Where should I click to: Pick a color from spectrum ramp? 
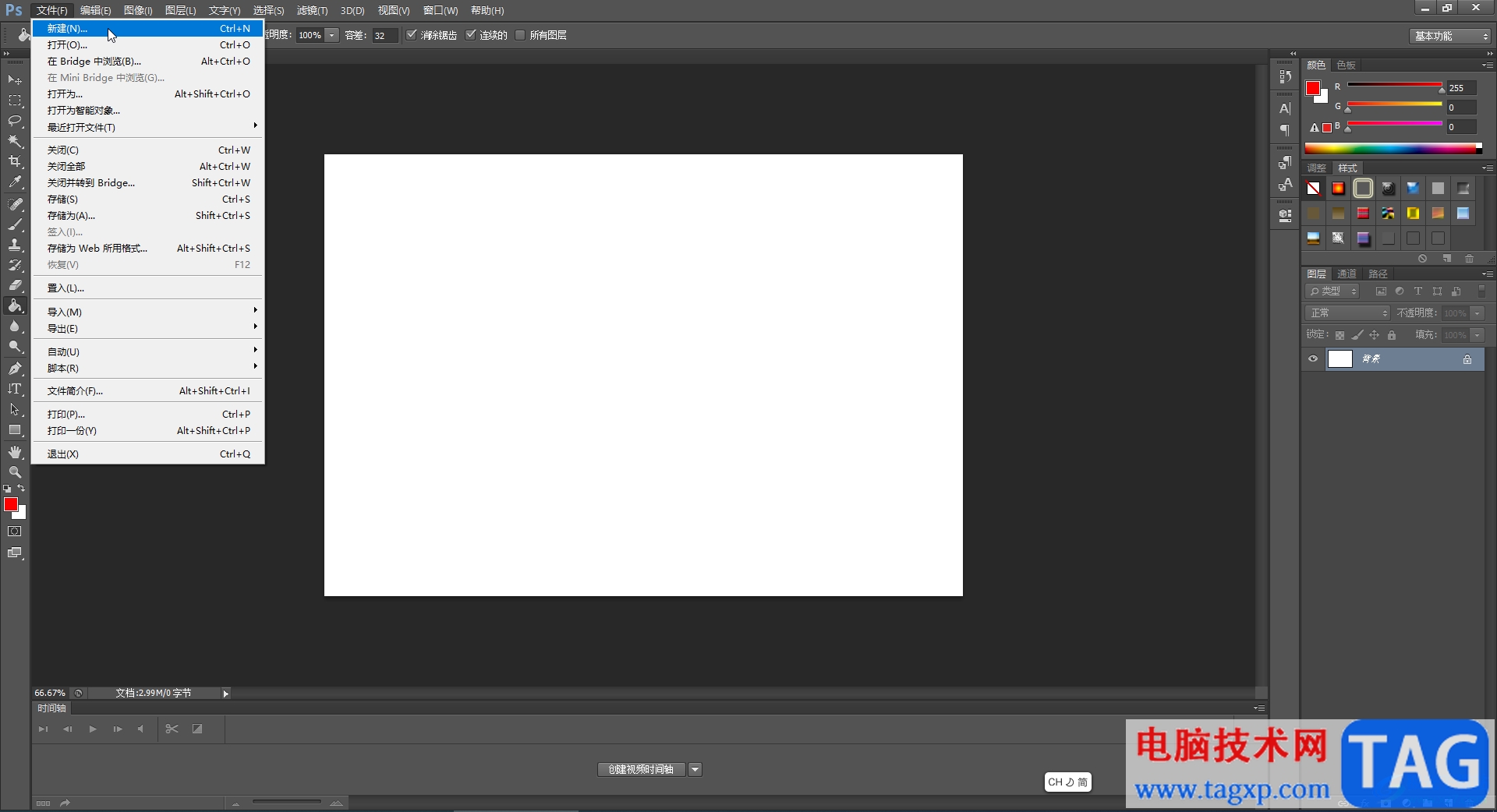[x=1393, y=148]
